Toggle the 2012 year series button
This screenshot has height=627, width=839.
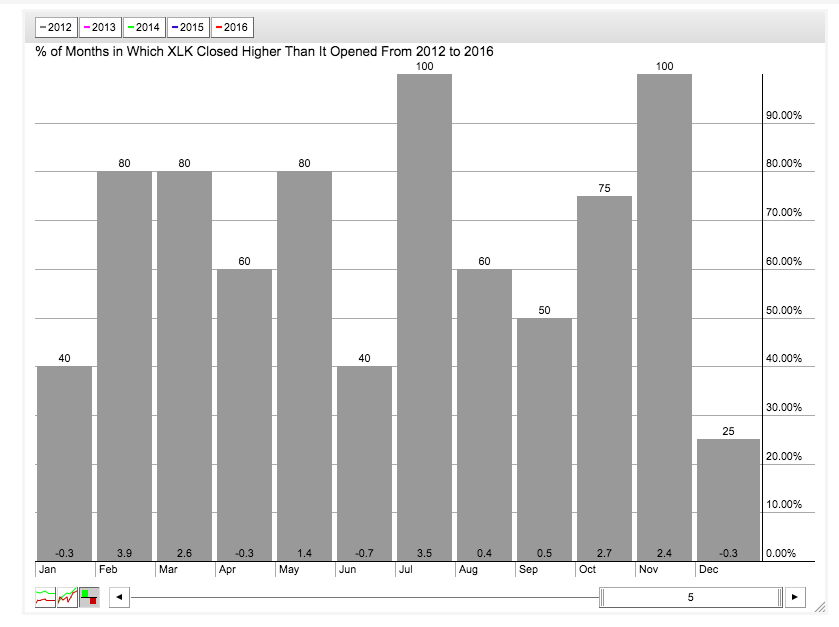[56, 27]
